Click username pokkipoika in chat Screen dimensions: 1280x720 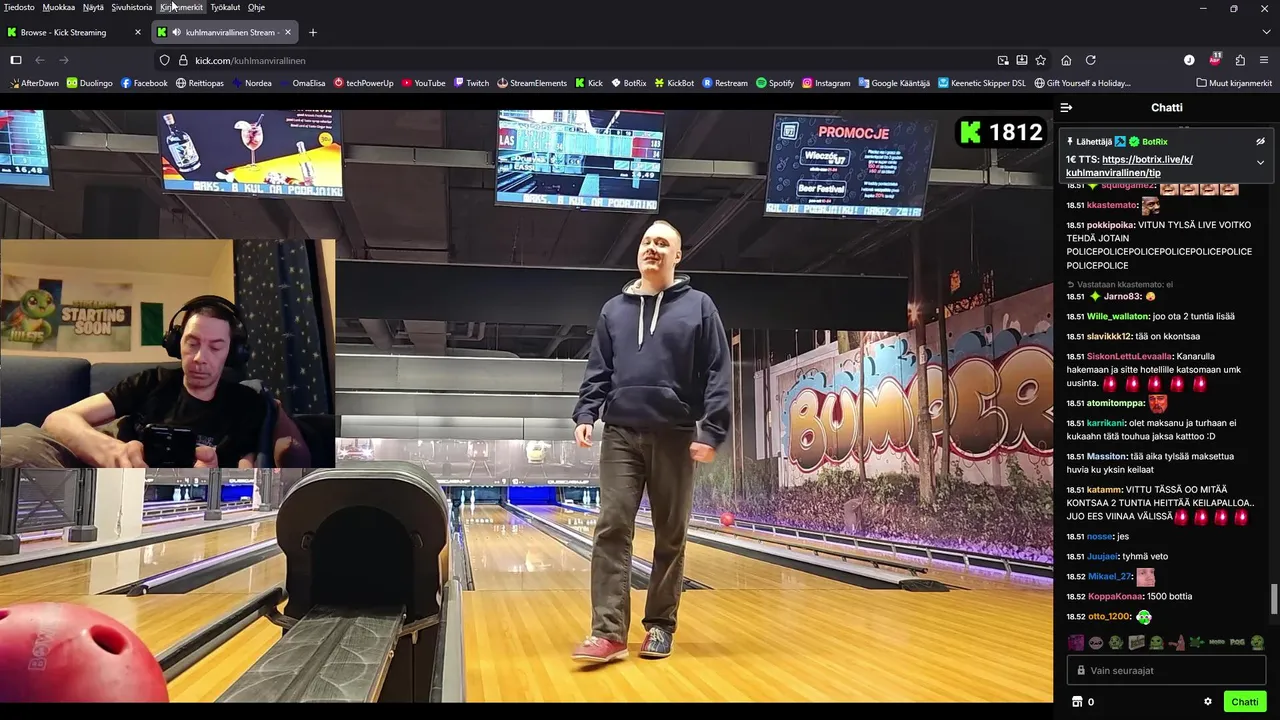pyautogui.click(x=1111, y=225)
